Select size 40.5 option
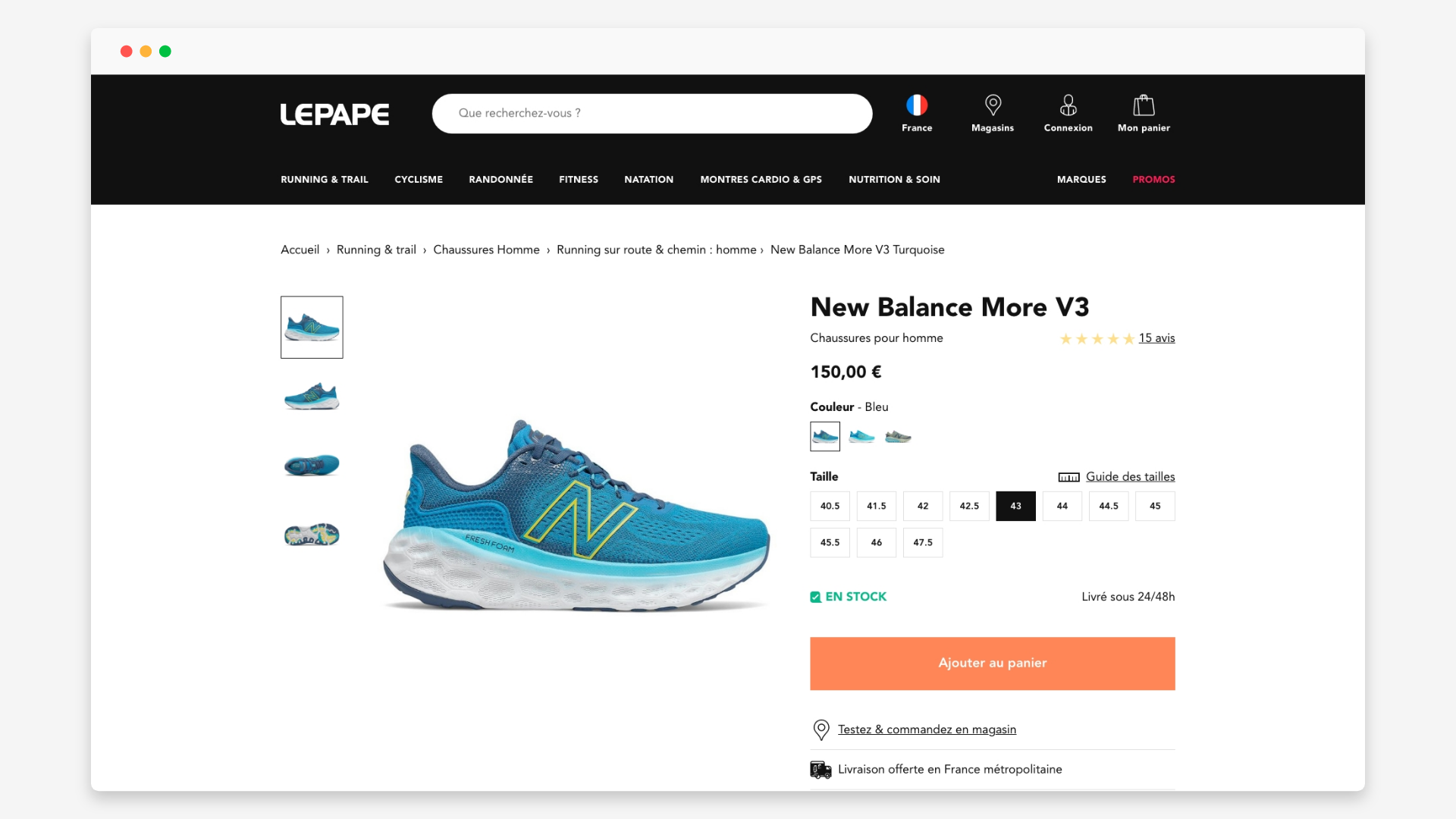 coord(830,506)
